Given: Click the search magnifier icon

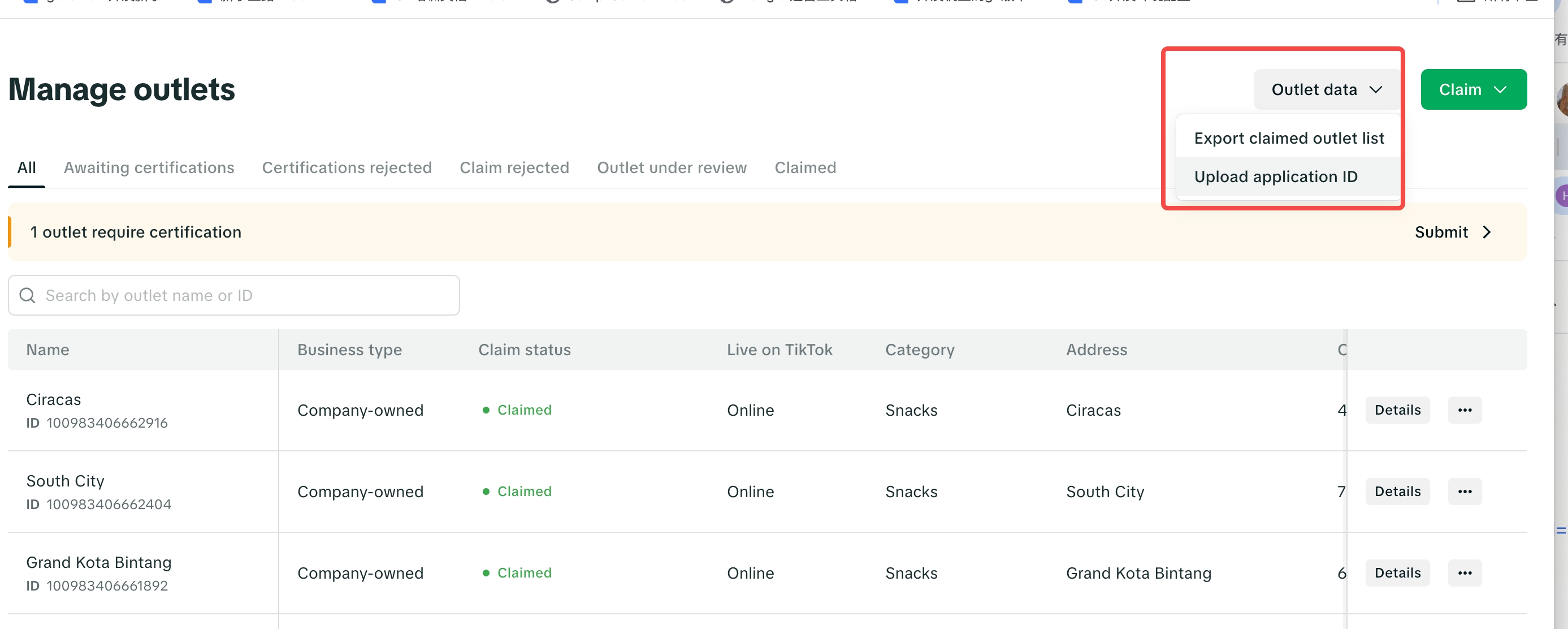Looking at the screenshot, I should tap(27, 295).
